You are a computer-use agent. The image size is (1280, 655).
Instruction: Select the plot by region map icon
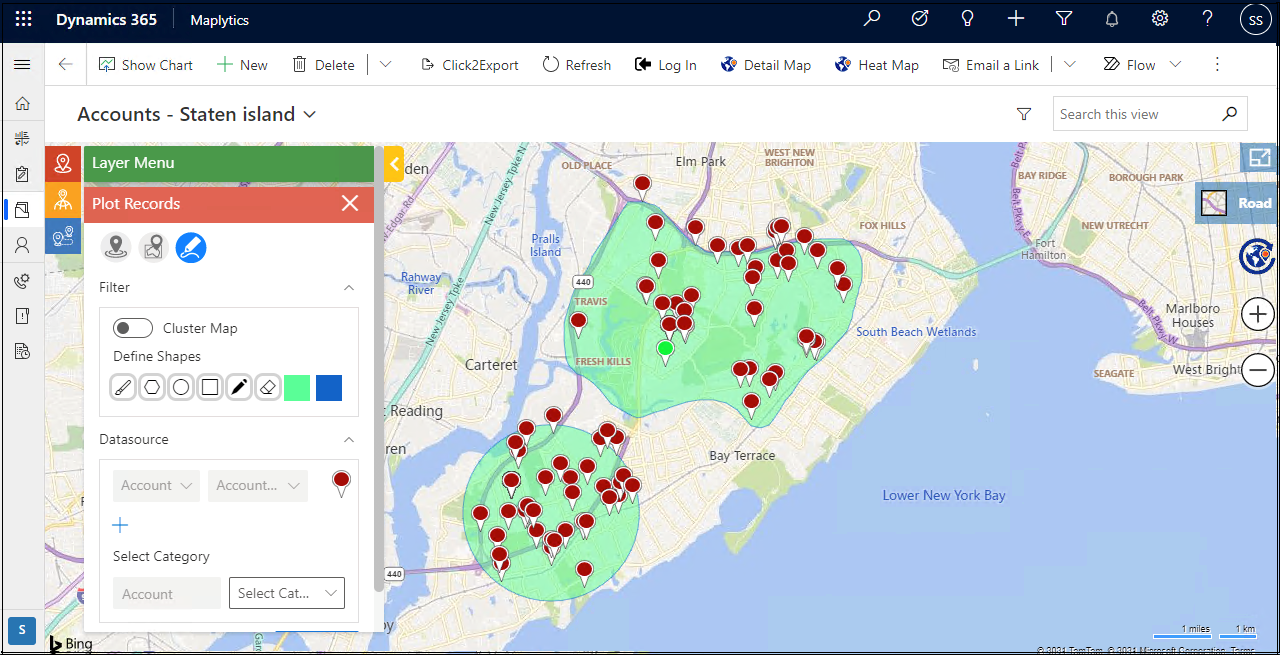[153, 247]
